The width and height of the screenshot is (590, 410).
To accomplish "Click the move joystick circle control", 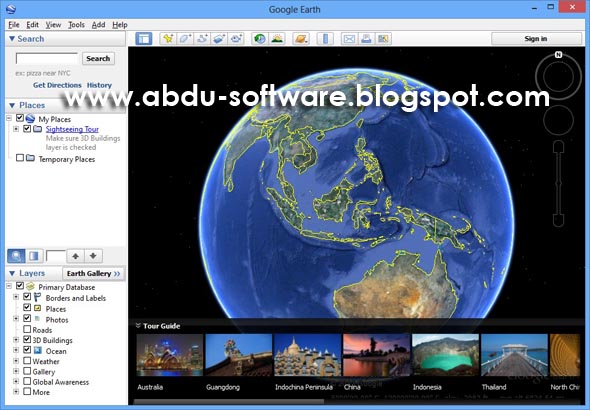I will [x=558, y=120].
